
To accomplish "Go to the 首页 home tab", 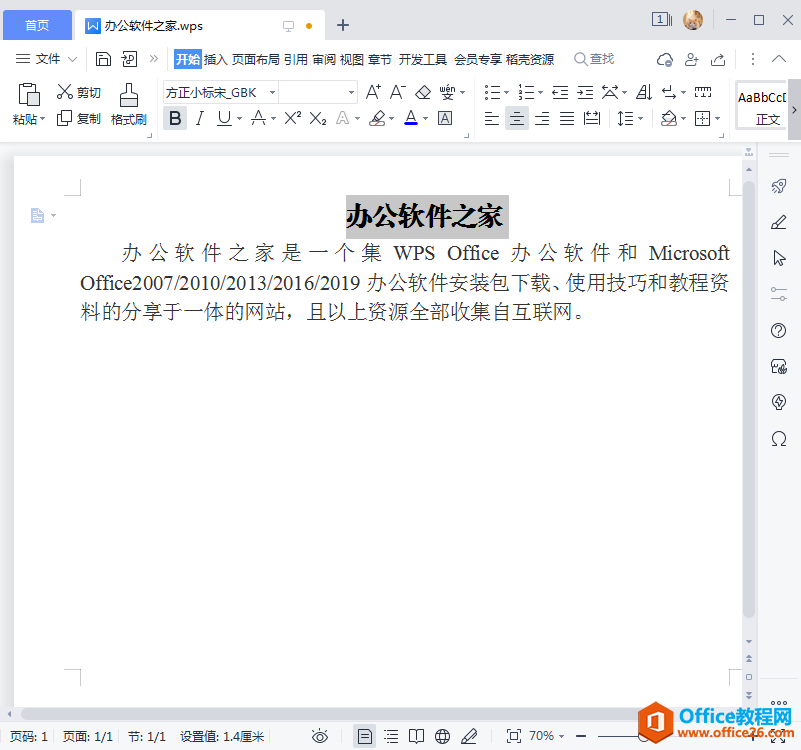I will click(37, 25).
